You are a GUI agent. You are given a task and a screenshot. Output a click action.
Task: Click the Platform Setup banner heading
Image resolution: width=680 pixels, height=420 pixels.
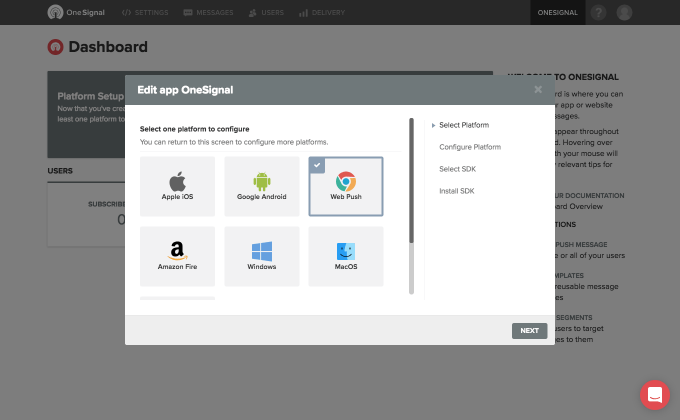click(x=91, y=96)
